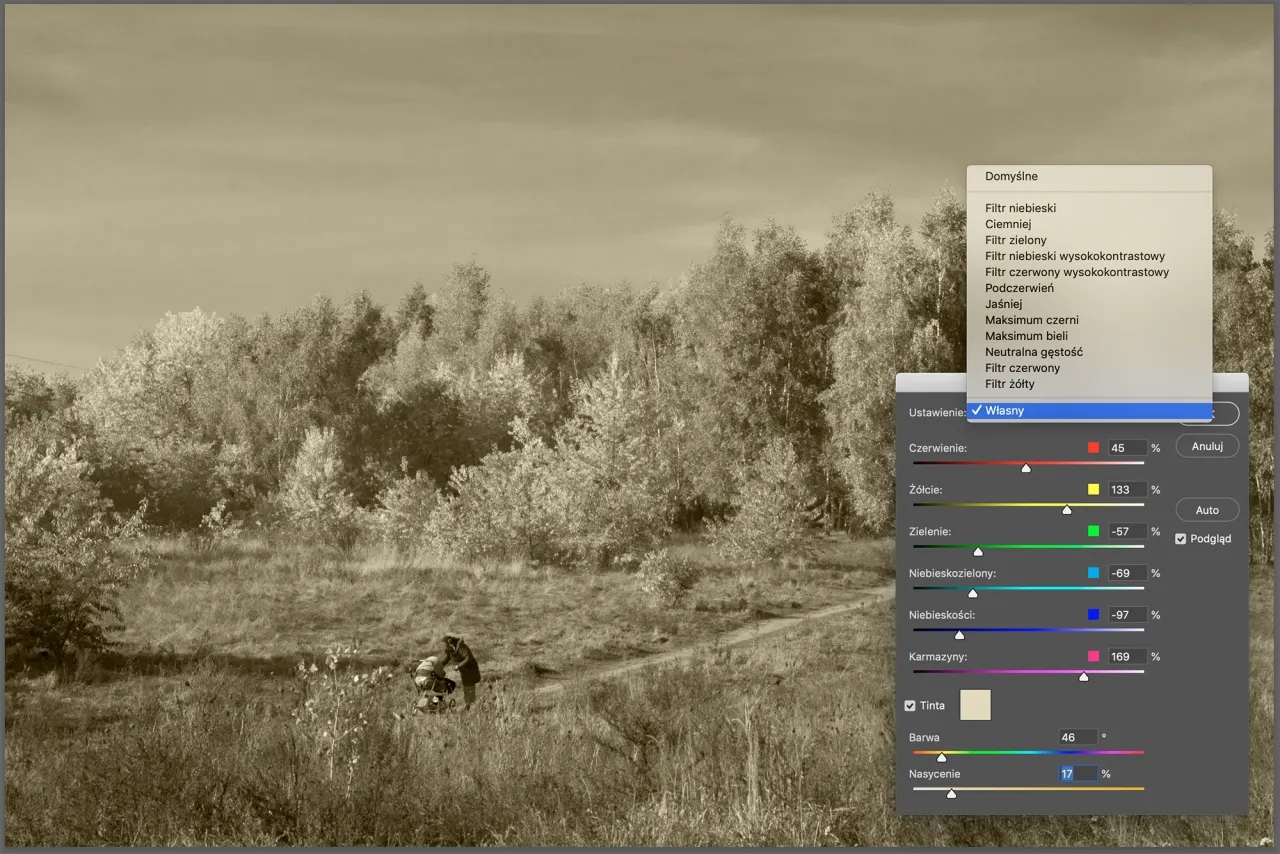This screenshot has height=854, width=1280.
Task: Click the Barwa hue slider handle
Action: 941,757
